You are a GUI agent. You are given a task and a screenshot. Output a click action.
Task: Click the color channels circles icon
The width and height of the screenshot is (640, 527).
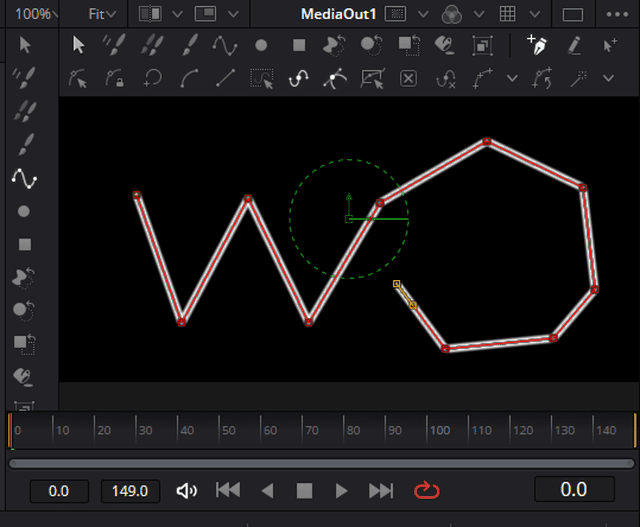click(451, 14)
